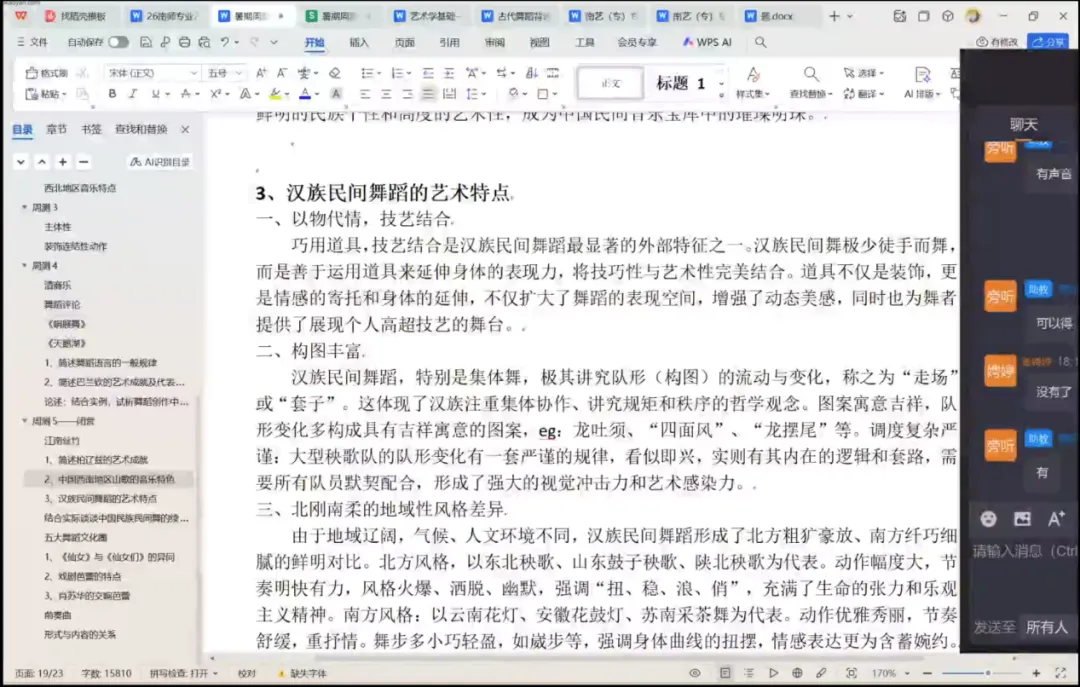Screen dimensions: 1080x687
Task: Center align text
Action: click(x=386, y=94)
